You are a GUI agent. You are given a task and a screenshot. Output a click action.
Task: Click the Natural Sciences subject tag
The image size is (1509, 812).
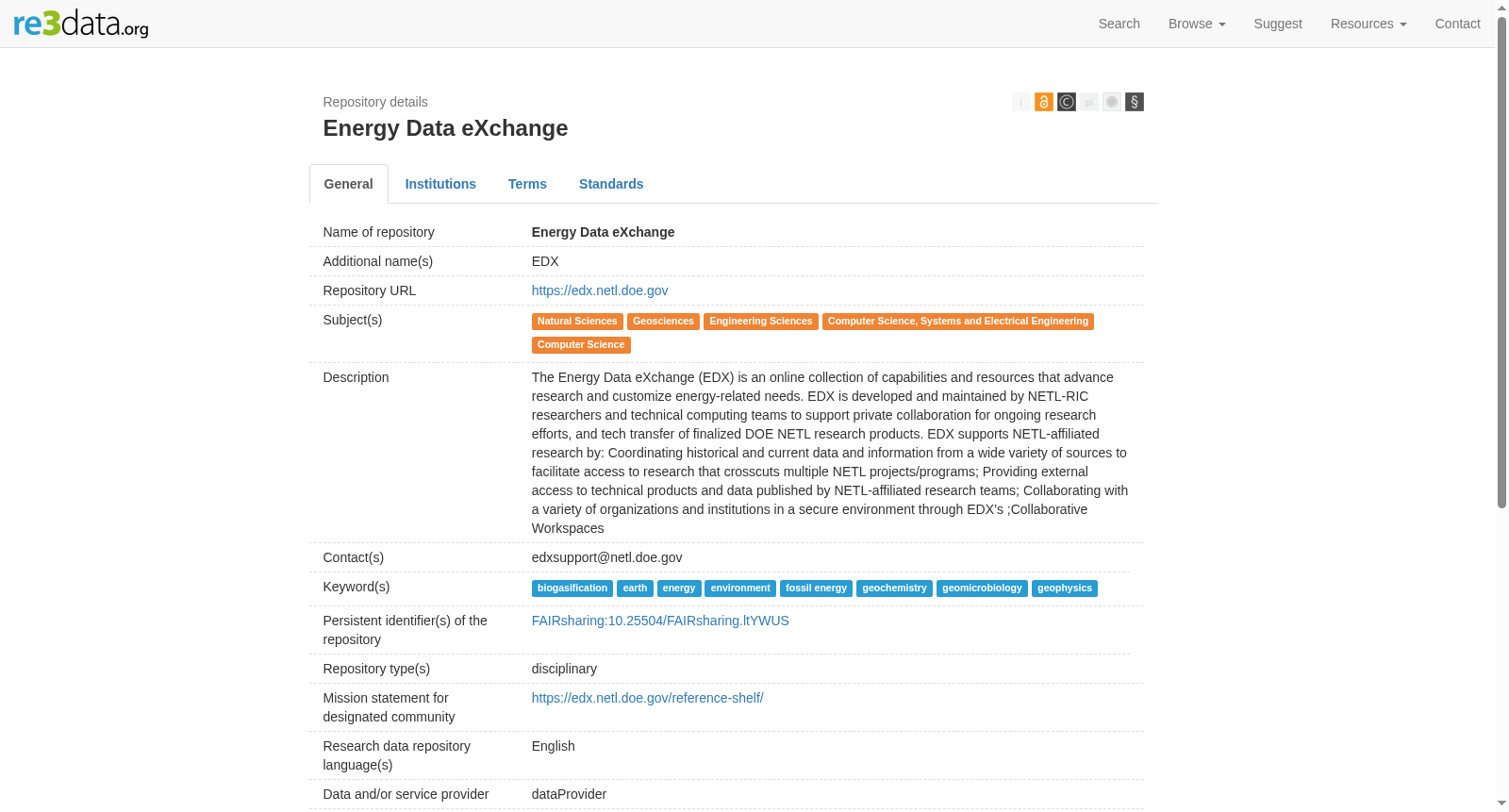pyautogui.click(x=577, y=322)
